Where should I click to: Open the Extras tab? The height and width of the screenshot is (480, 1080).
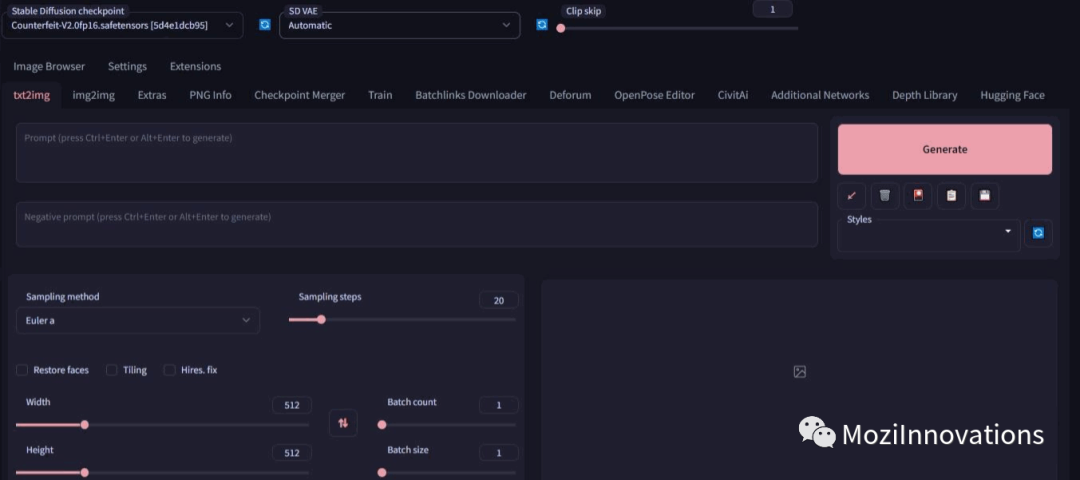click(x=152, y=95)
